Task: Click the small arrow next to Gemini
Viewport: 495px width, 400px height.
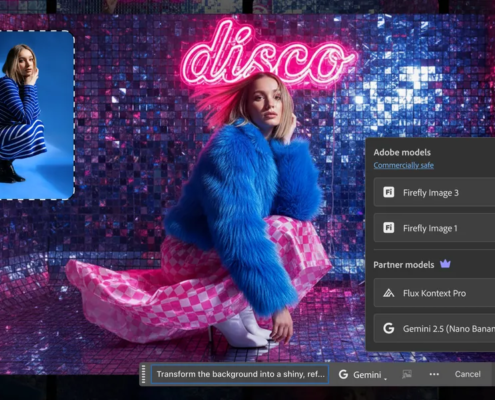Action: click(x=385, y=379)
